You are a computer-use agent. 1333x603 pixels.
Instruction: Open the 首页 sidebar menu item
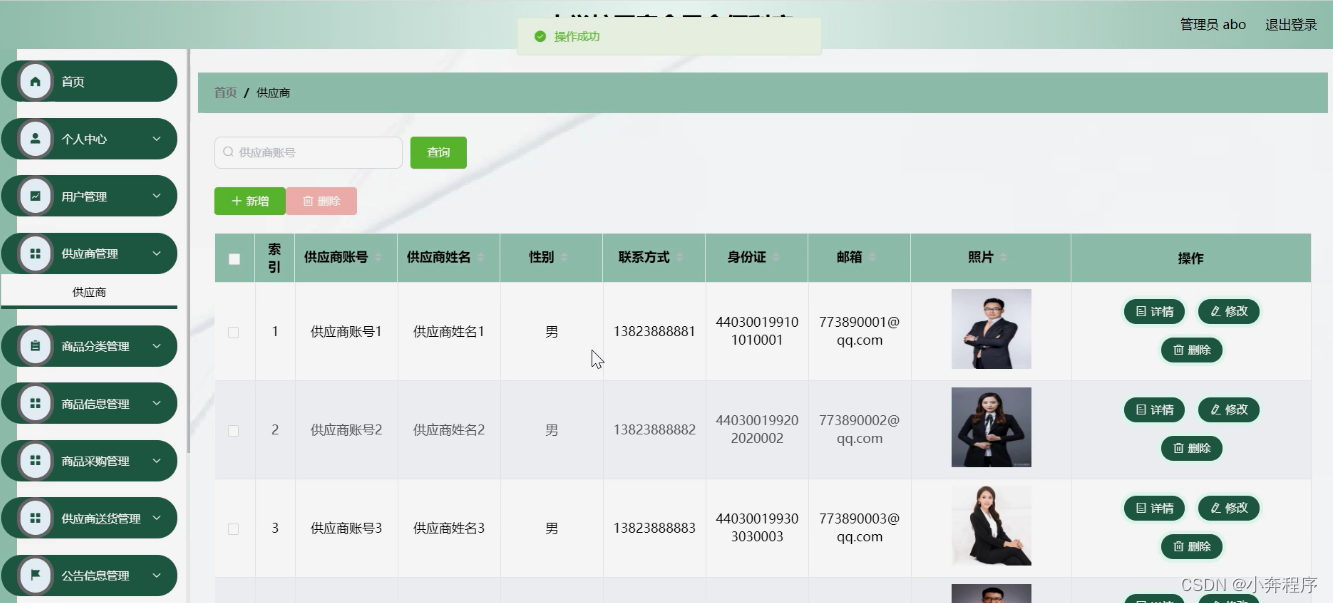pos(89,82)
